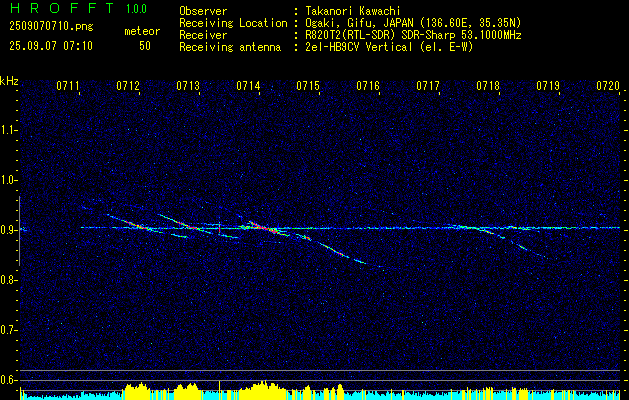The height and width of the screenshot is (400, 629).
Task: Click the 0719 time marker label
Action: [548, 86]
